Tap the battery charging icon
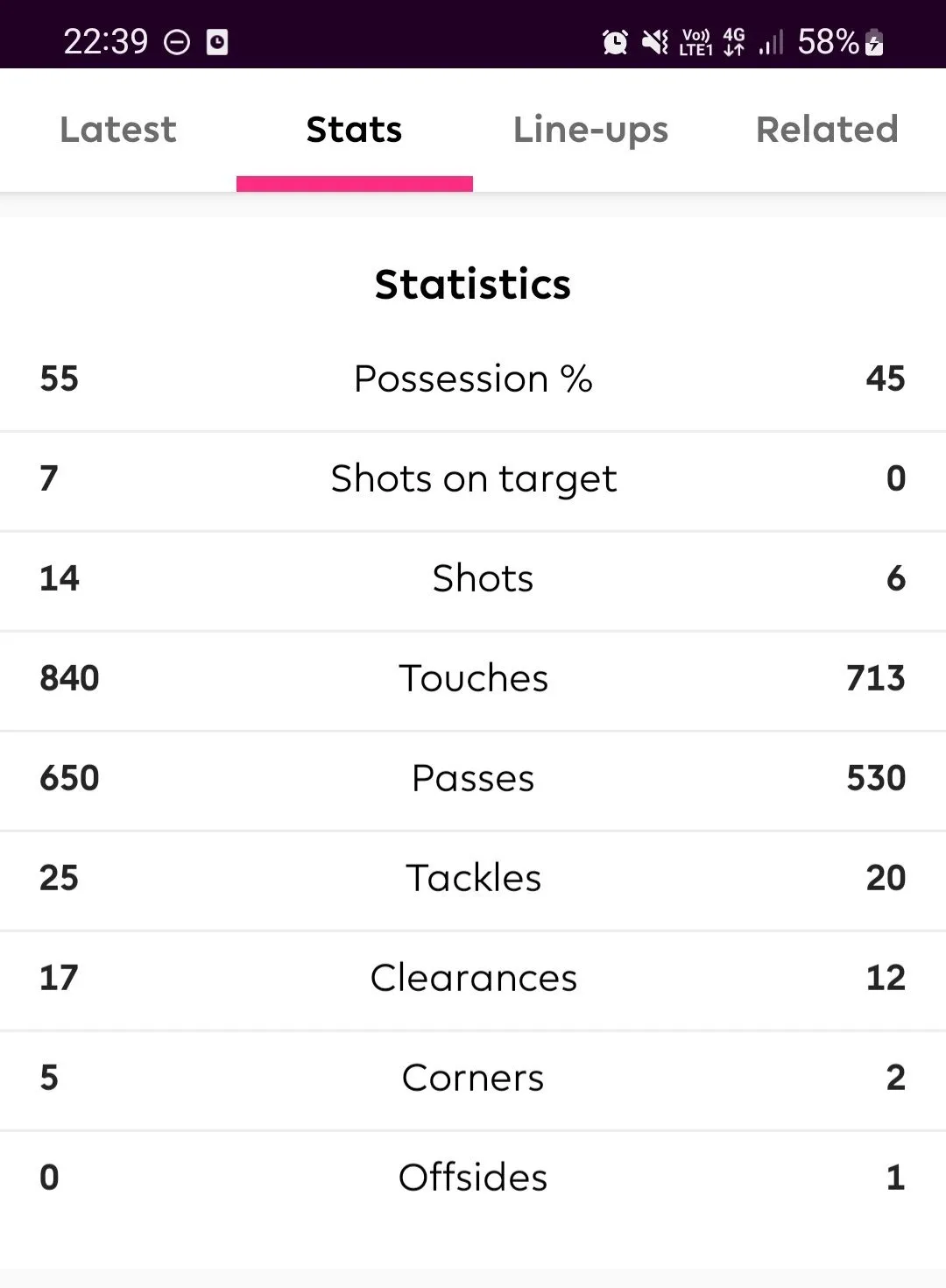Image resolution: width=946 pixels, height=1288 pixels. point(874,41)
